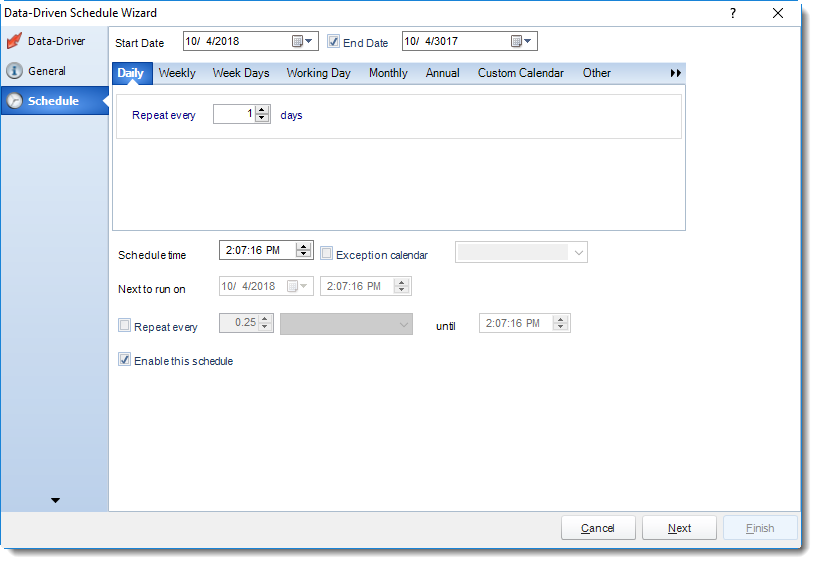Select the Working Day tab
The image size is (817, 564).
tap(318, 73)
